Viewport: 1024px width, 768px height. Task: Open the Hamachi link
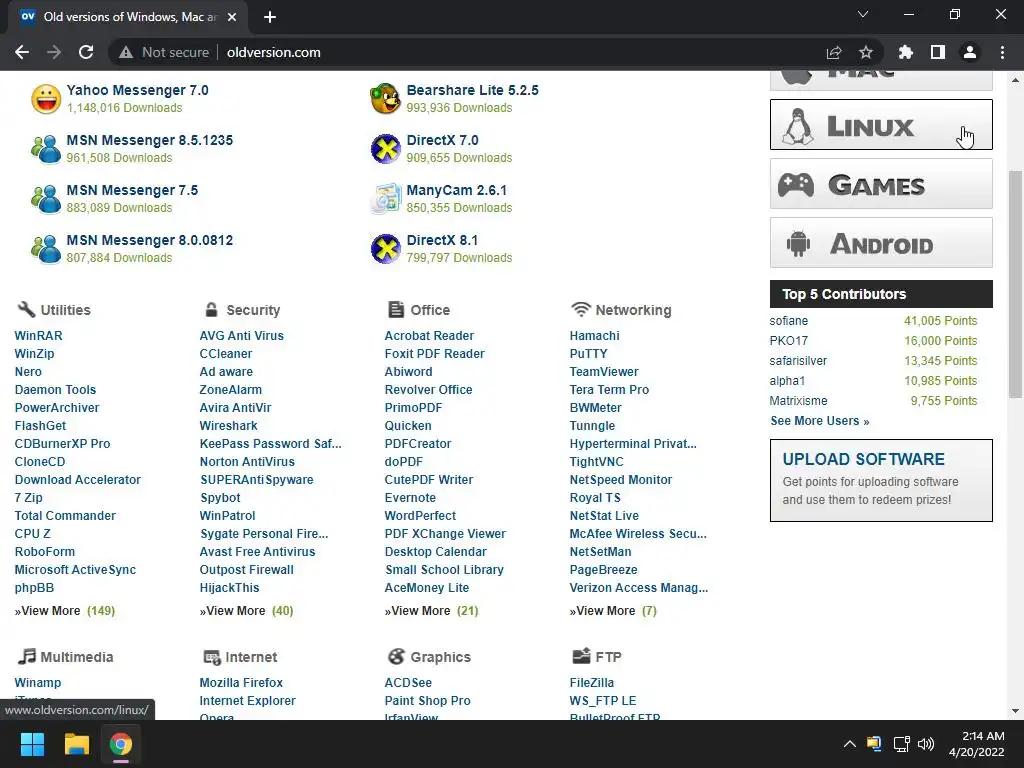coord(594,336)
